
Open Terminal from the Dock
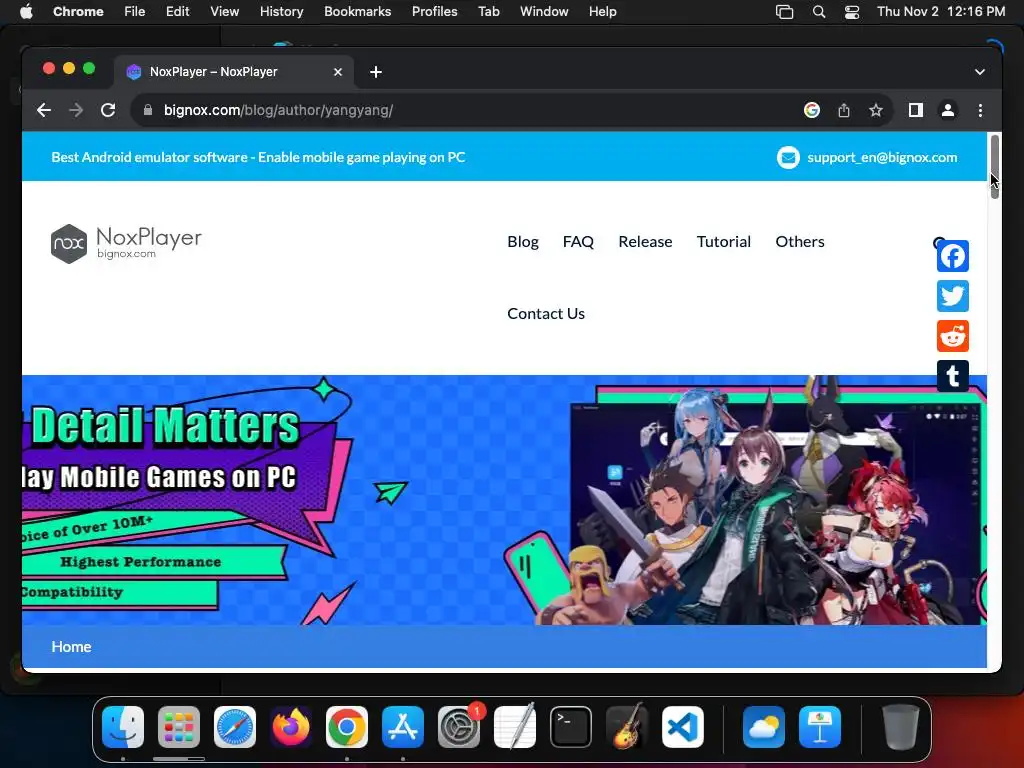(x=571, y=726)
